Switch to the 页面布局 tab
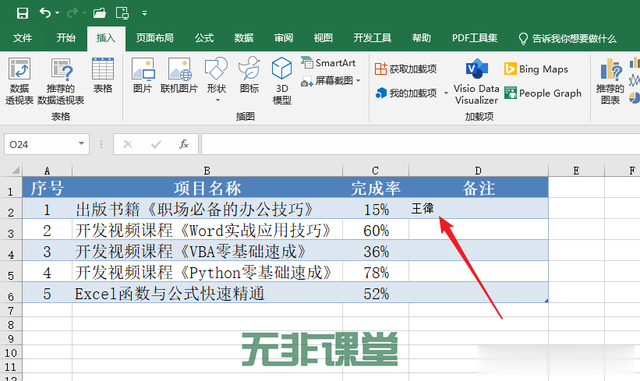640x381 pixels. coord(155,38)
